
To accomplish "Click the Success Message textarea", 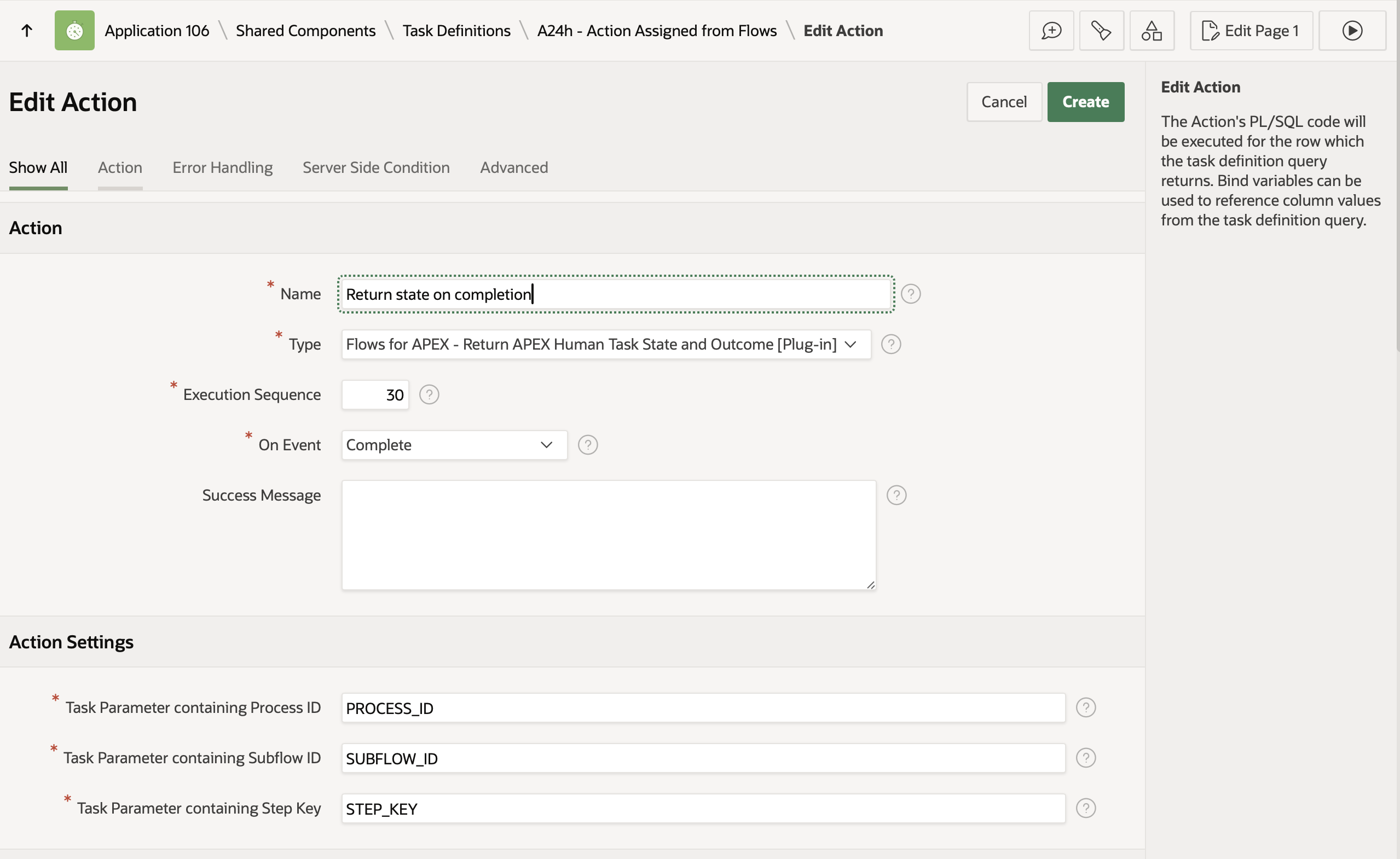I will point(609,535).
